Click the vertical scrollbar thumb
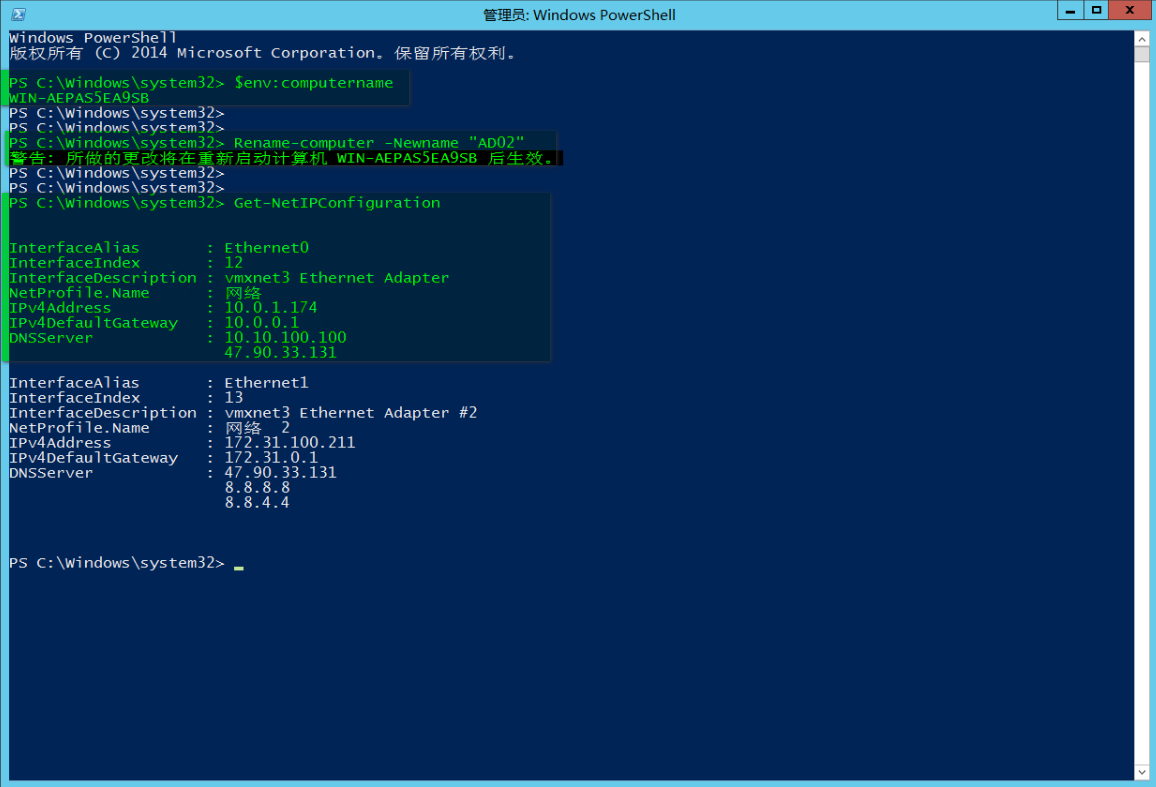1156x787 pixels. coord(1141,55)
